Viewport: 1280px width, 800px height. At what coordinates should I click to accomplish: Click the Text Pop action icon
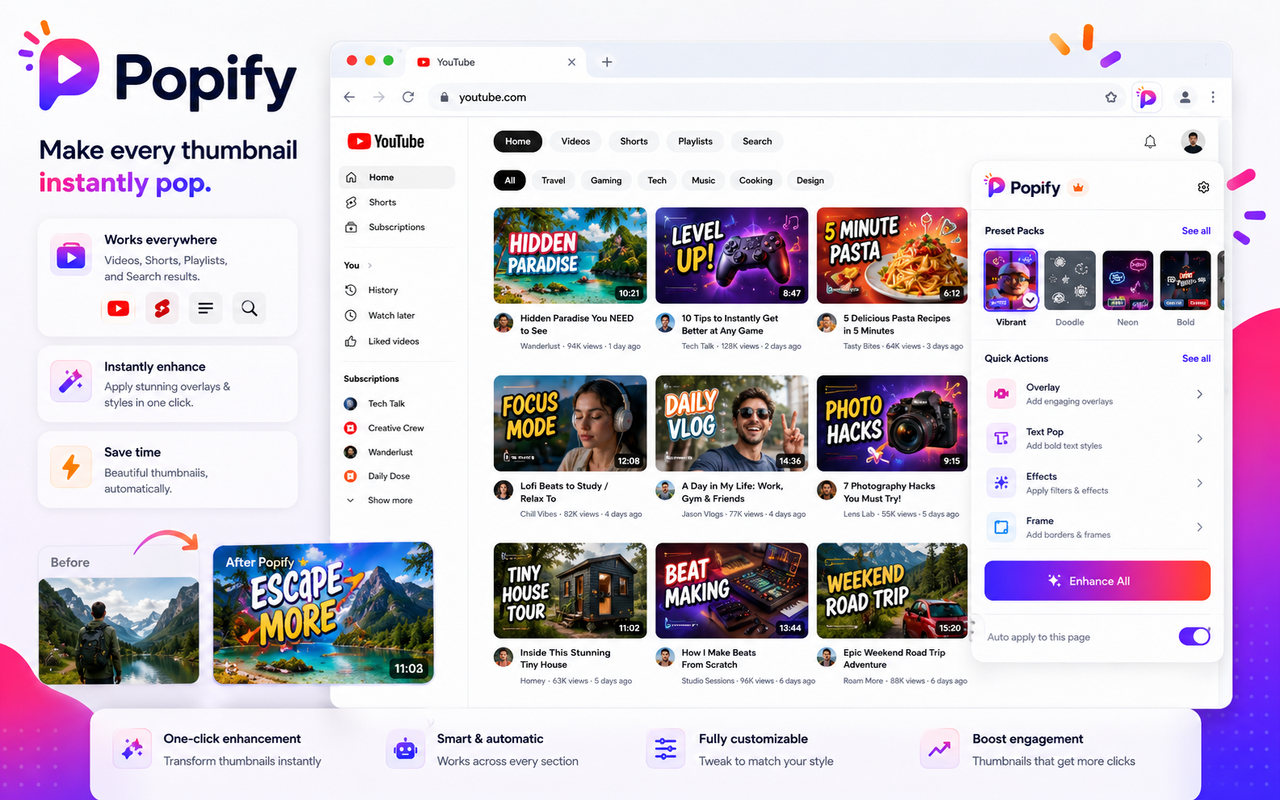(1000, 438)
